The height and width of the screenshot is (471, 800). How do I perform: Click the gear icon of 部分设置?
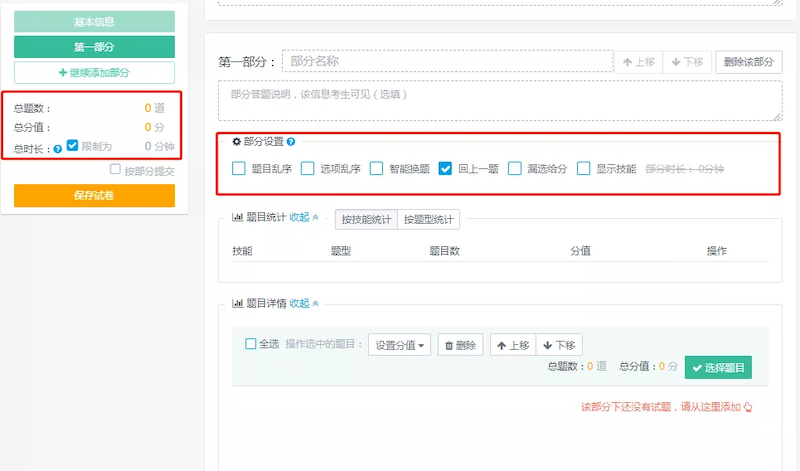[x=237, y=141]
